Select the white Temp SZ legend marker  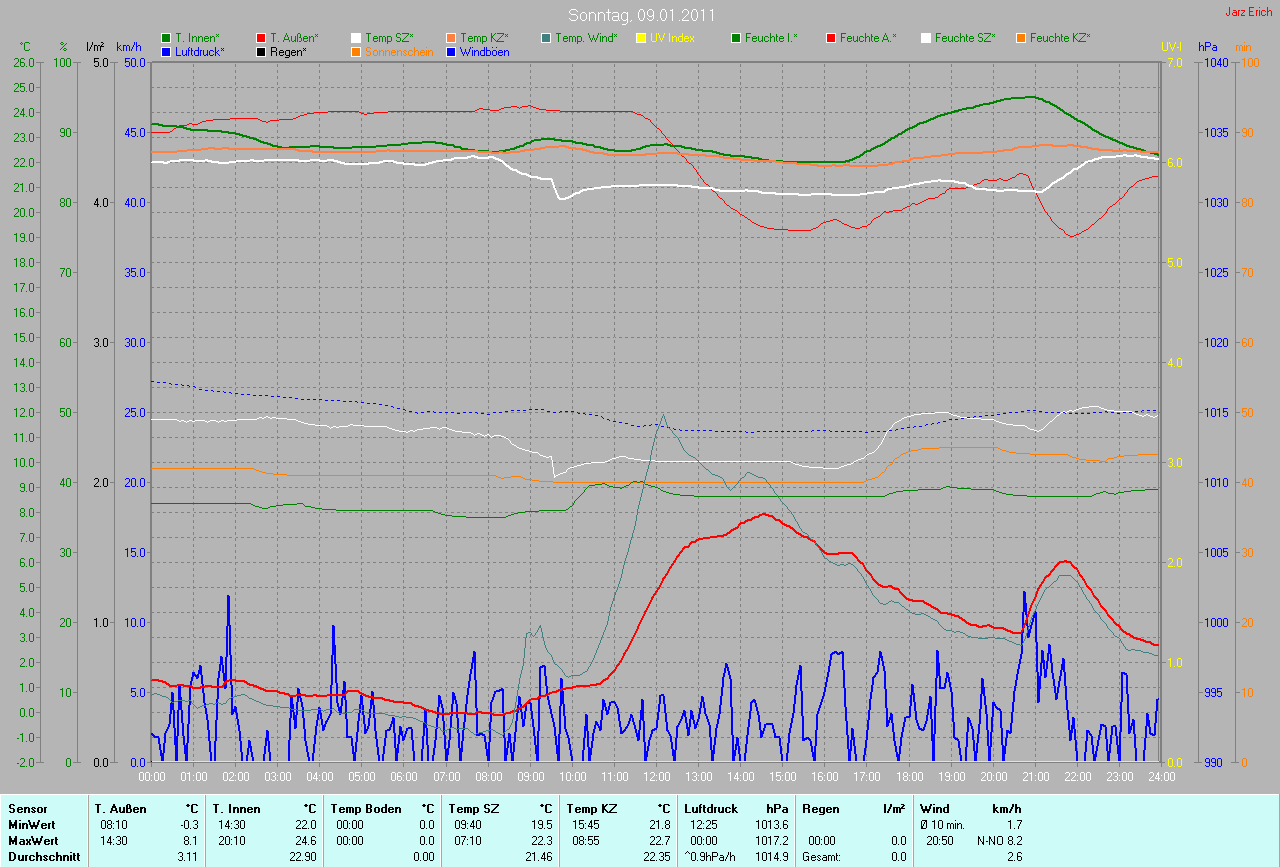coord(355,38)
